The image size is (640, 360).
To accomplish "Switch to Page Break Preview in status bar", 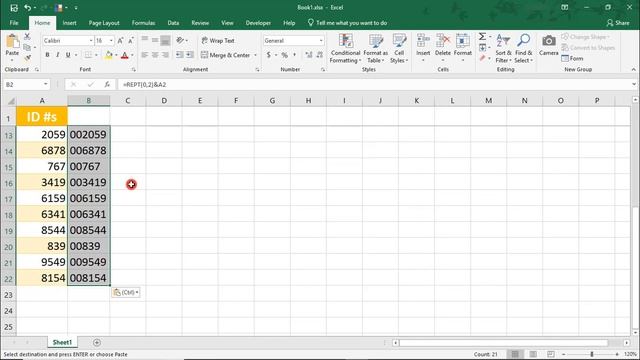I will (x=551, y=354).
